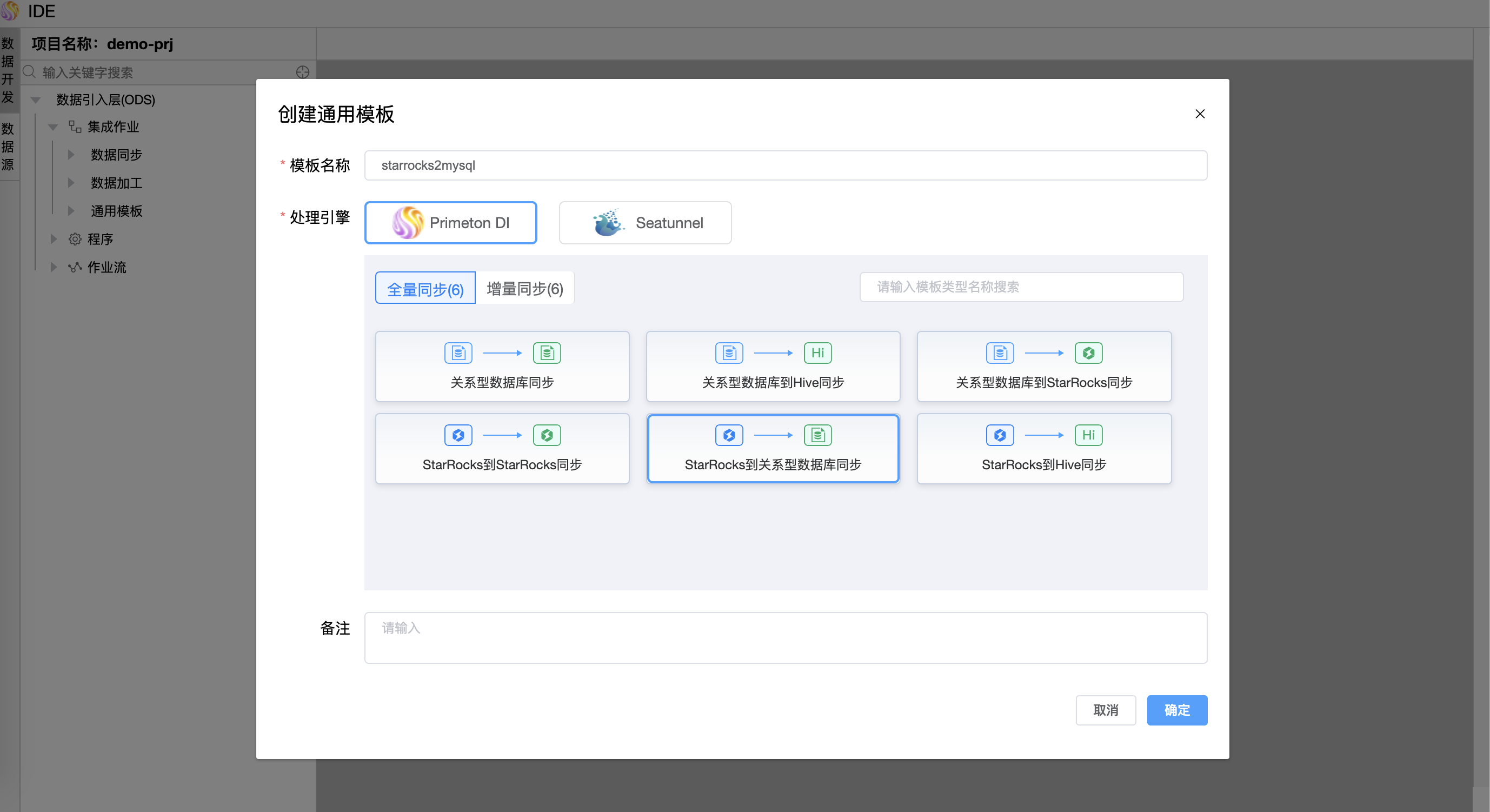
Task: Click the workflow icon next to 作业流
Action: click(x=75, y=267)
